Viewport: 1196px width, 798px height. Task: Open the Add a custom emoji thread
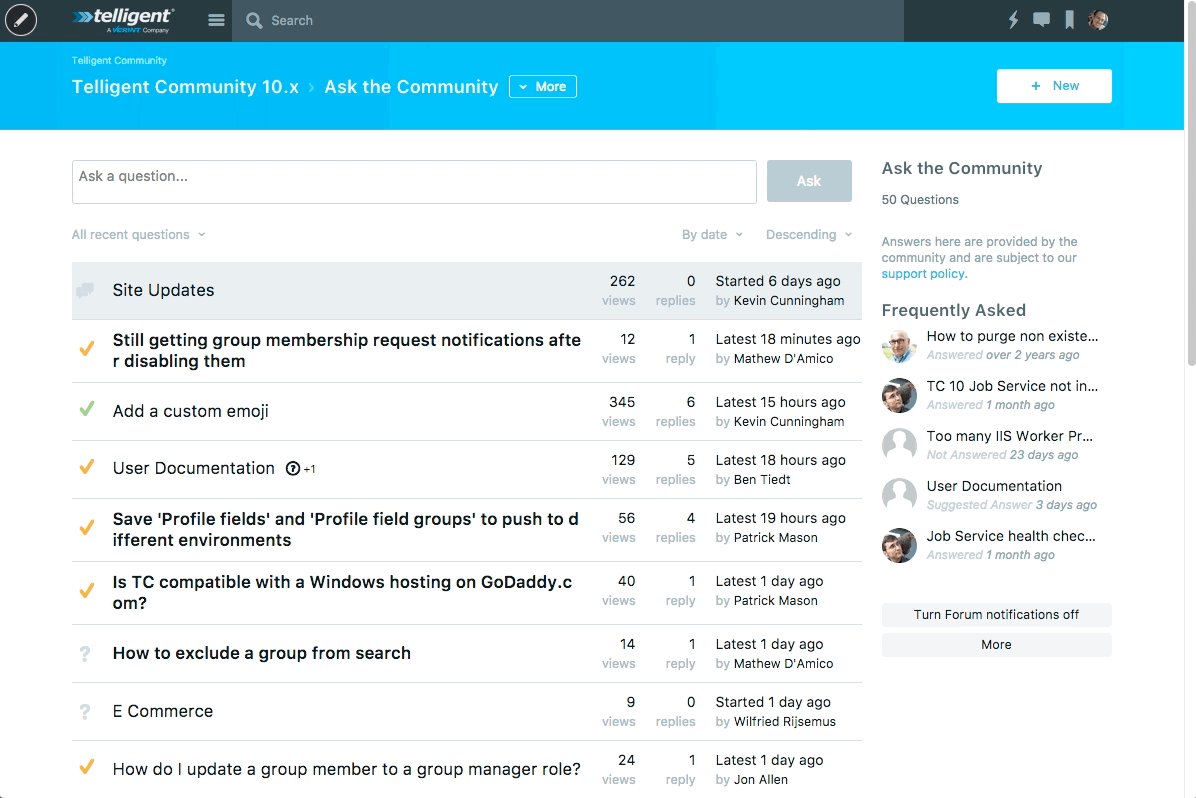tap(191, 411)
